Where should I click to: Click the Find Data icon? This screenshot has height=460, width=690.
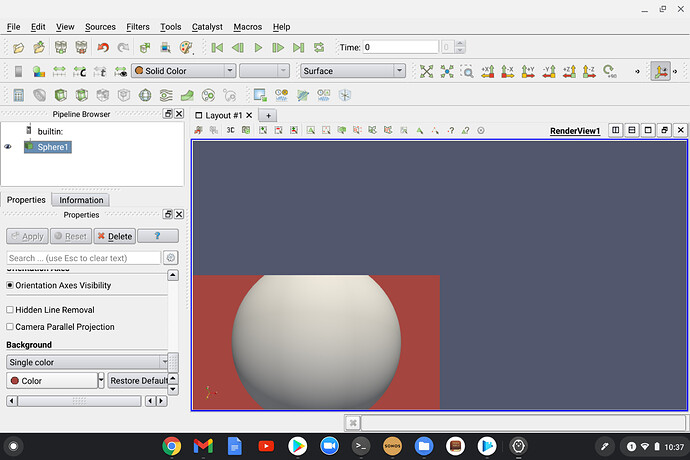tap(165, 48)
